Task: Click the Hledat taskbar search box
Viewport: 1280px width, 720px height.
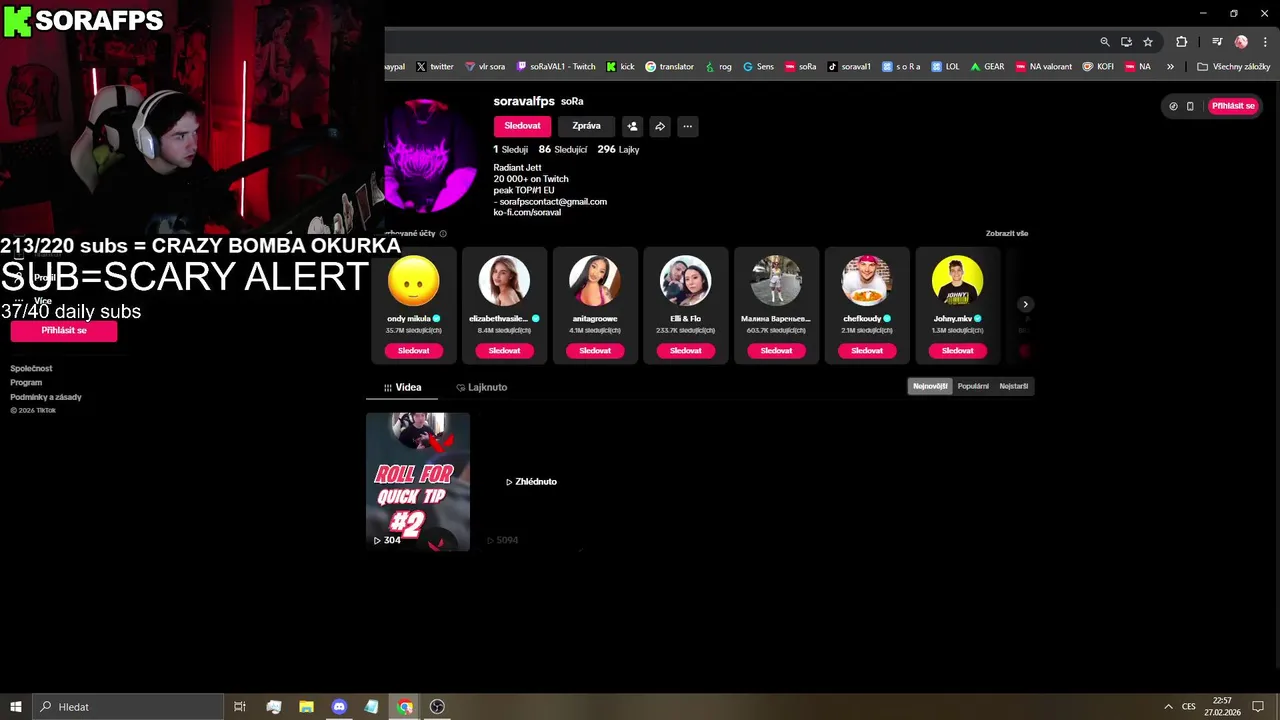Action: click(128, 707)
